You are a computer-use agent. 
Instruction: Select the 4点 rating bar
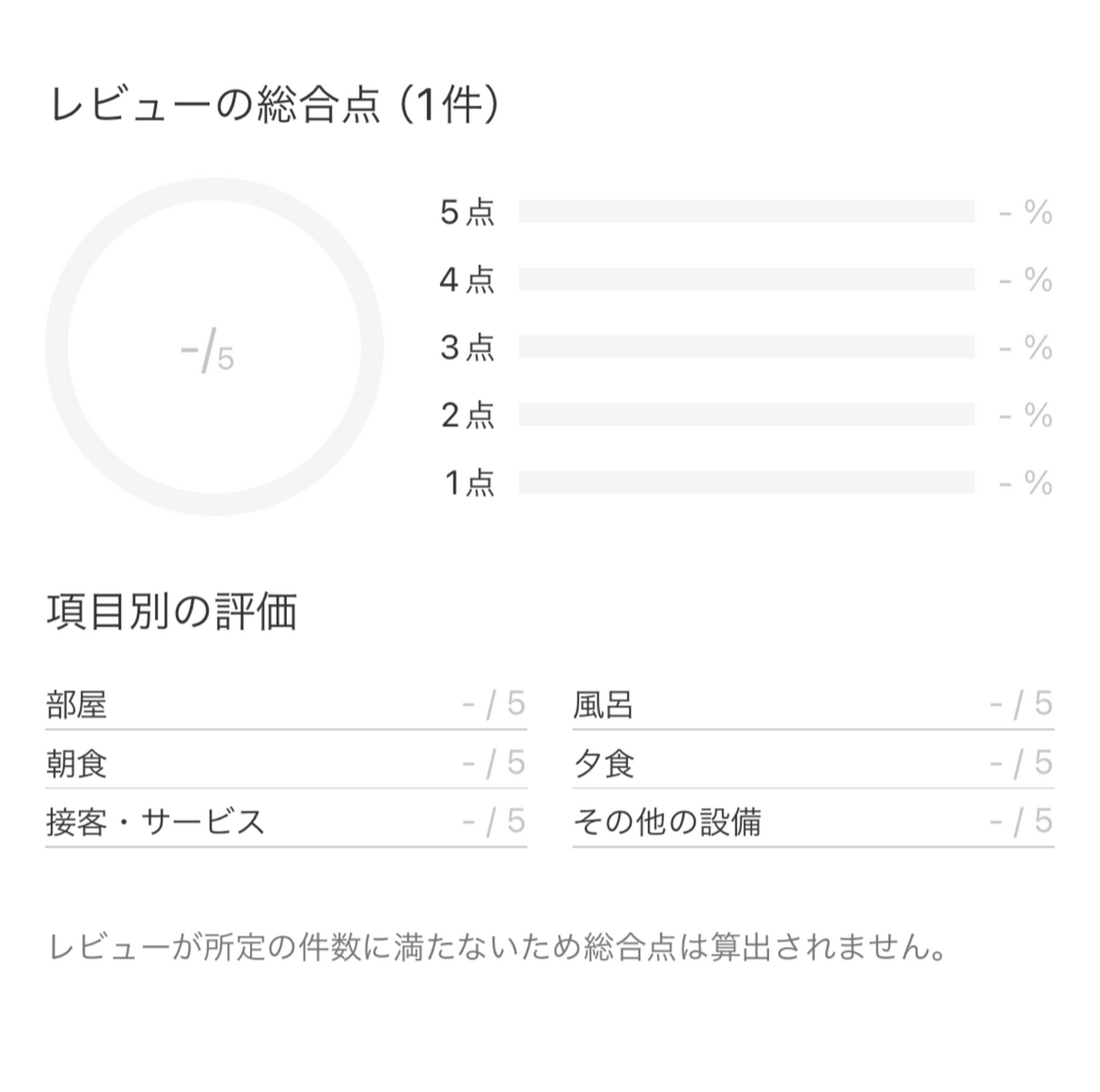(x=746, y=280)
